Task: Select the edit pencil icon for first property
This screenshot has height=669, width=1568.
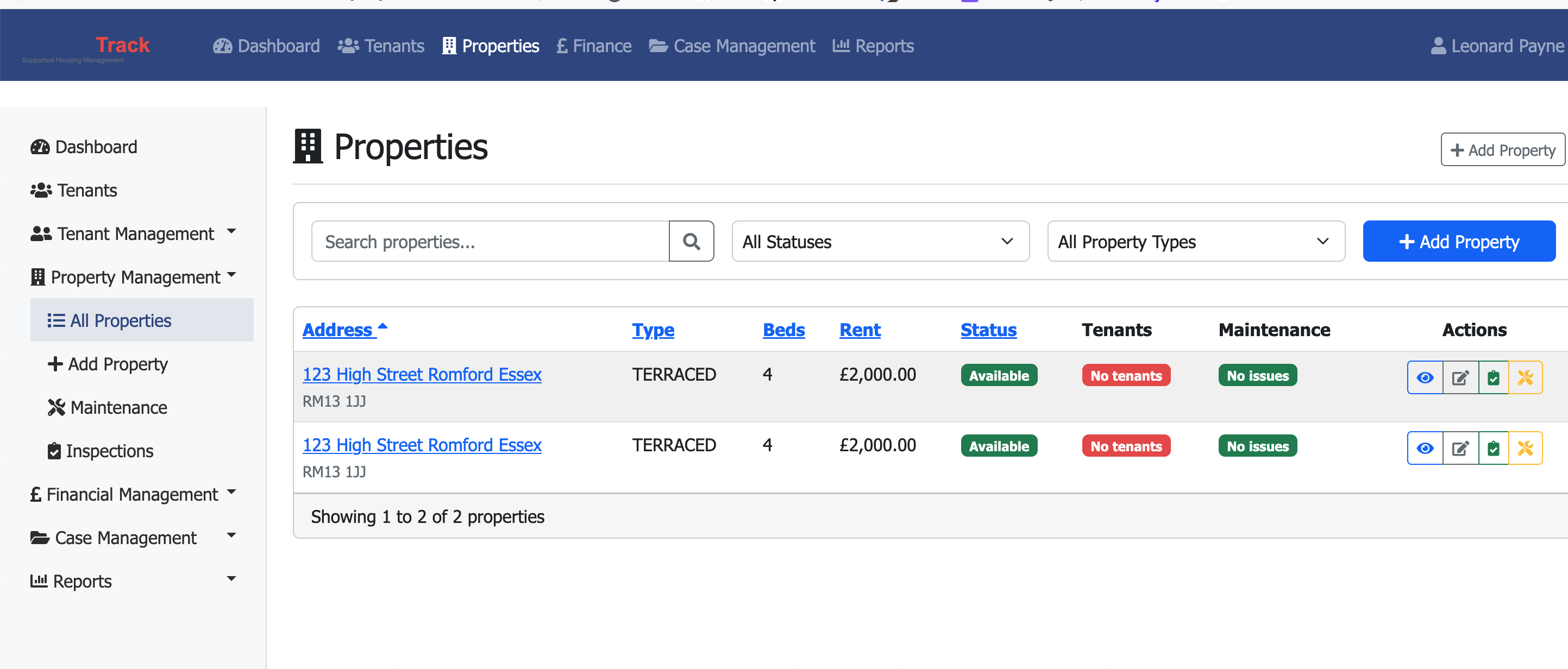Action: click(x=1460, y=377)
